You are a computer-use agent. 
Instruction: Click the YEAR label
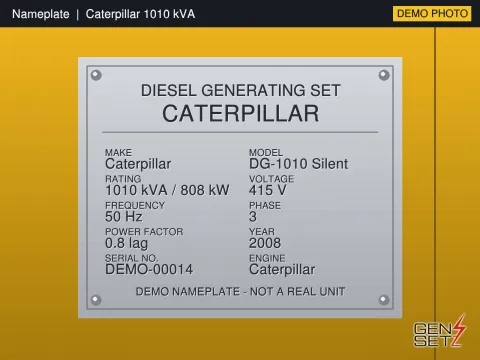[262, 232]
